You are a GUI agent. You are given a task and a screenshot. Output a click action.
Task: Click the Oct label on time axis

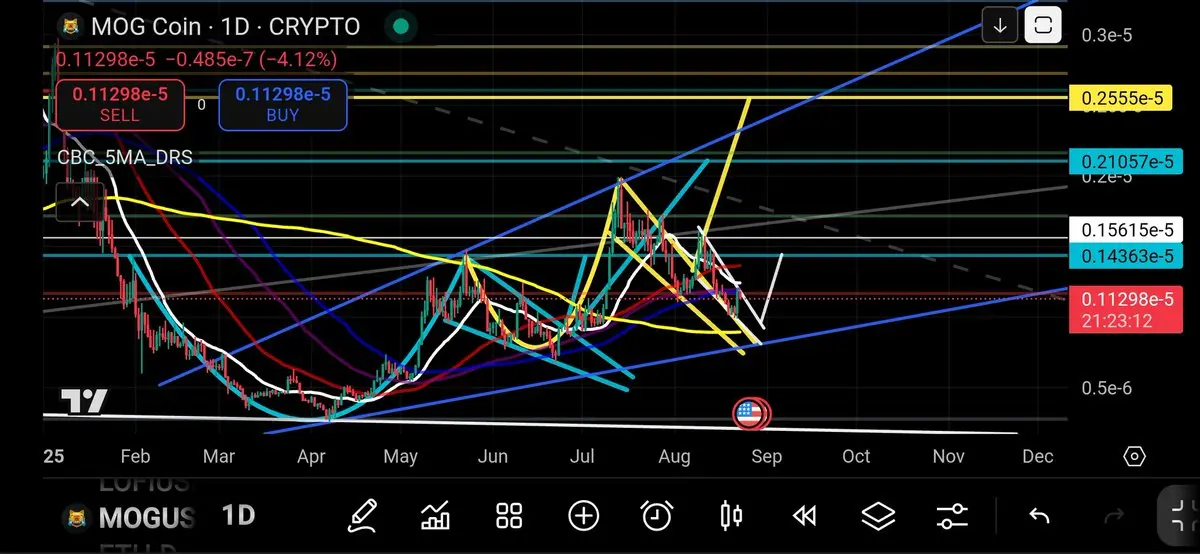(x=856, y=457)
